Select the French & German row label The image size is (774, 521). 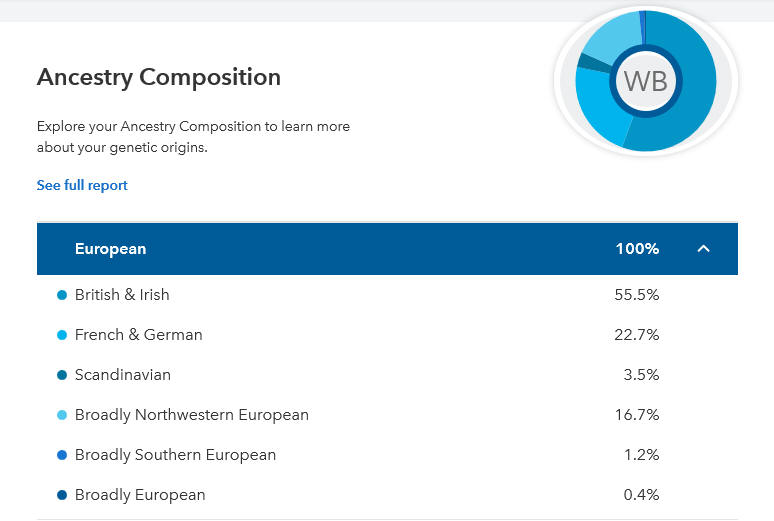138,335
